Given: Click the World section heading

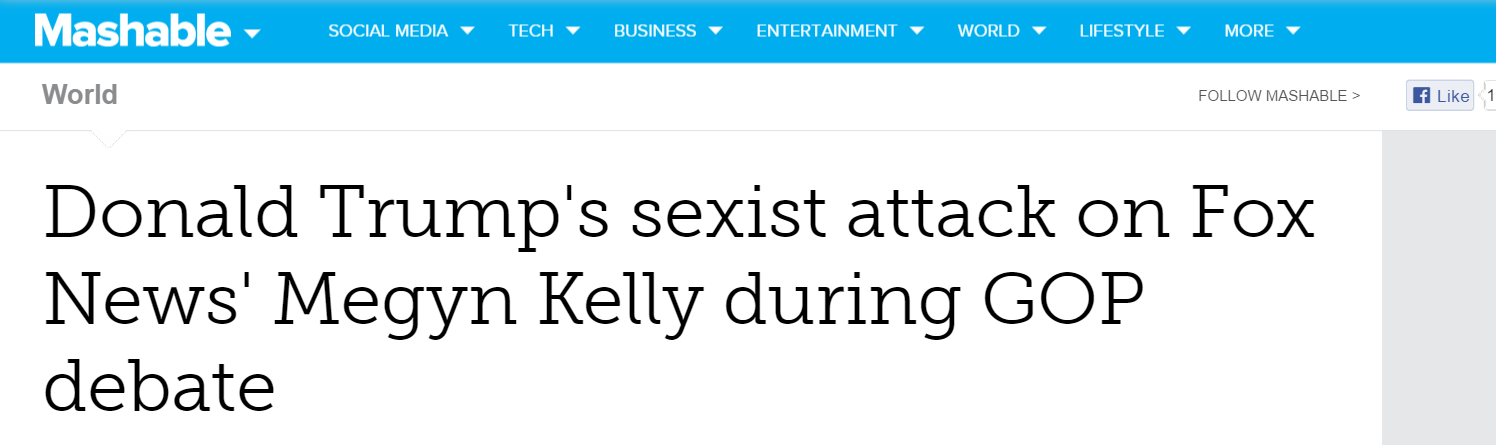Looking at the screenshot, I should click(x=80, y=95).
